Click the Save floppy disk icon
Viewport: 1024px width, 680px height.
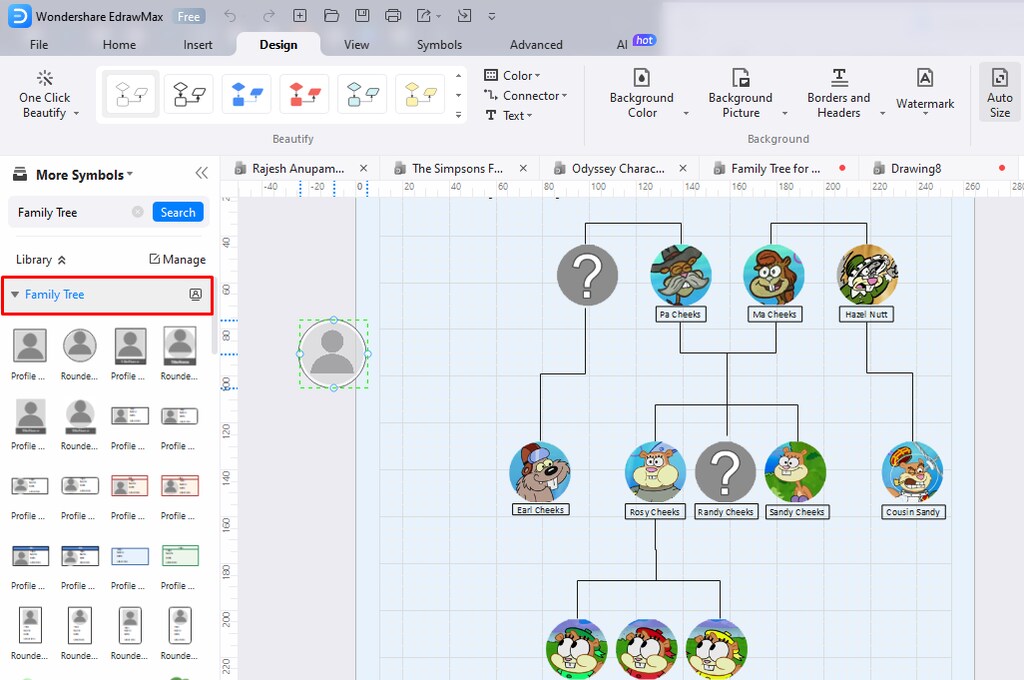[x=362, y=16]
